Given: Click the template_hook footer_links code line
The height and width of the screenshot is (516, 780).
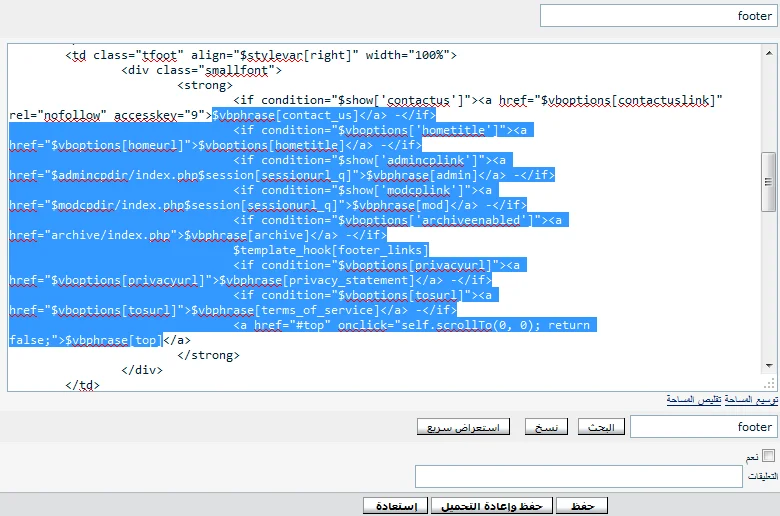Looking at the screenshot, I should (330, 250).
